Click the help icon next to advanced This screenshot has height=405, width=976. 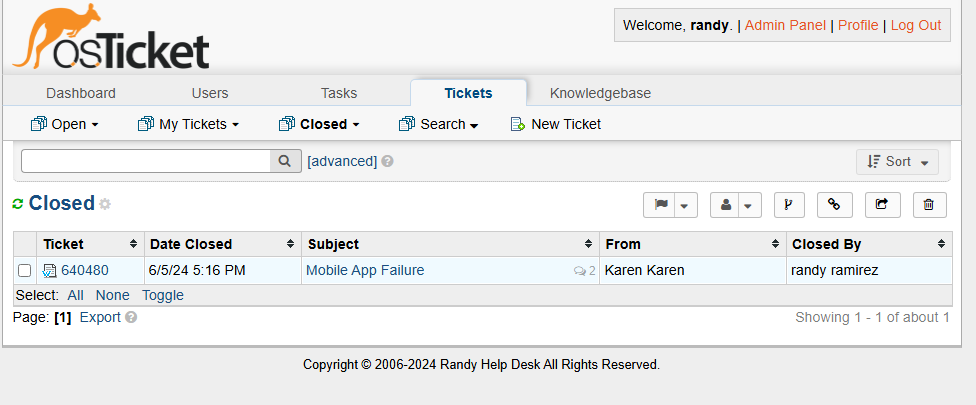coord(387,161)
